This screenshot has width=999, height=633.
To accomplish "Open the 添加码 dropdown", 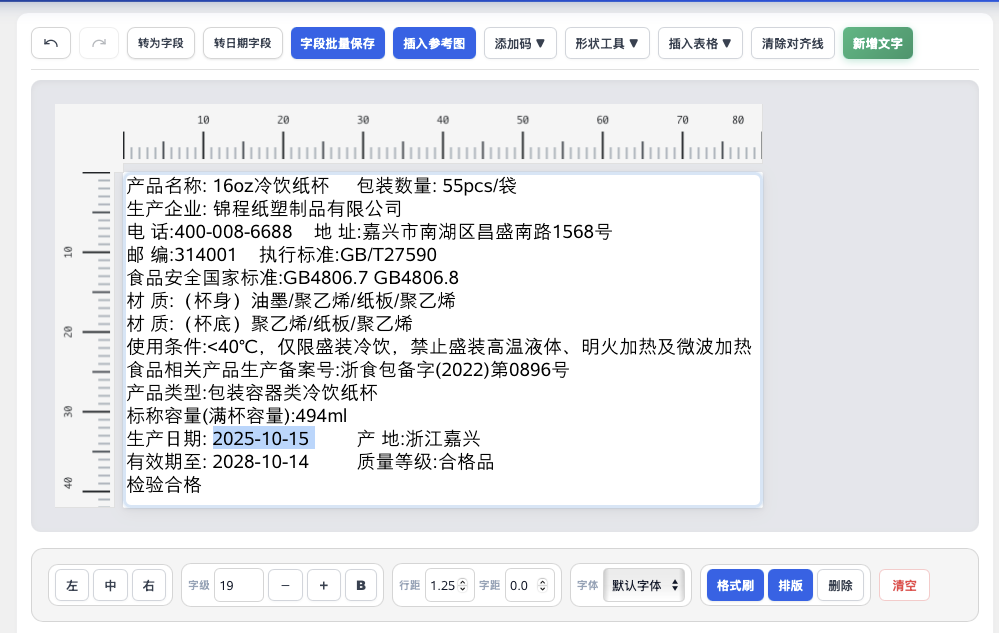I will click(520, 44).
